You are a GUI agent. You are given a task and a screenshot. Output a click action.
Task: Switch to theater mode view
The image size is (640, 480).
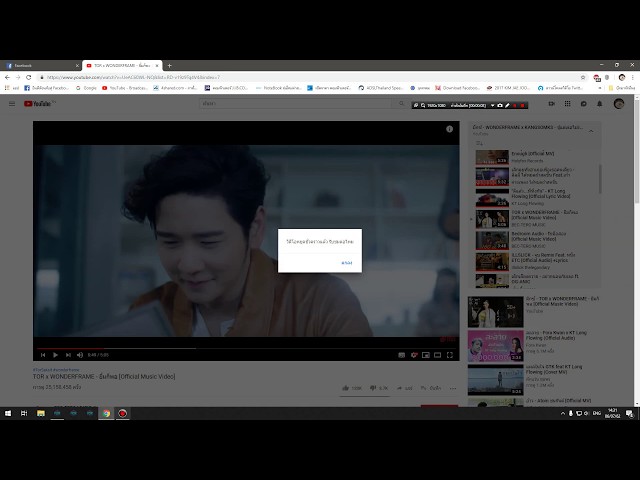438,355
